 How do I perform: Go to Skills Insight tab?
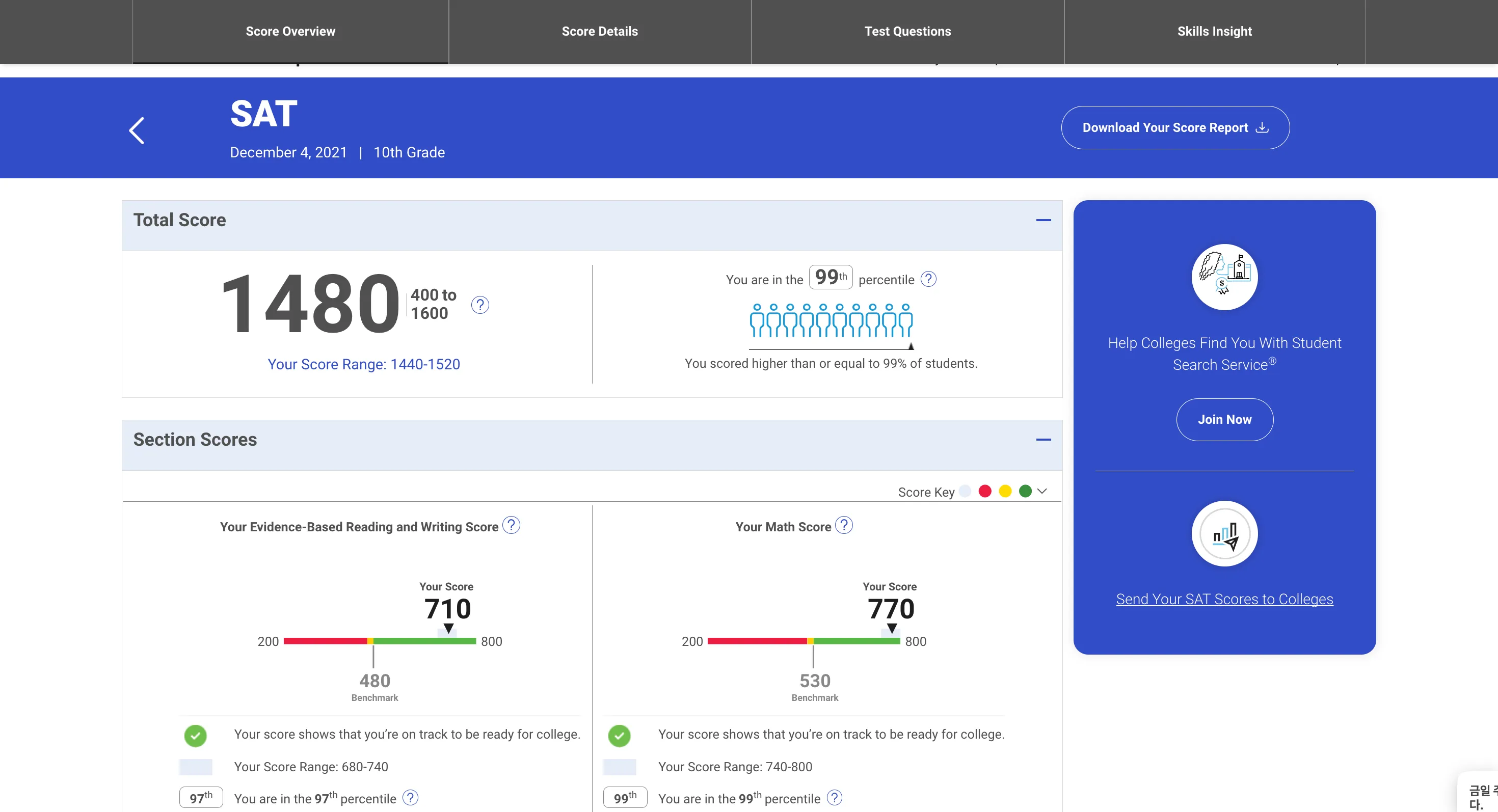click(x=1214, y=32)
